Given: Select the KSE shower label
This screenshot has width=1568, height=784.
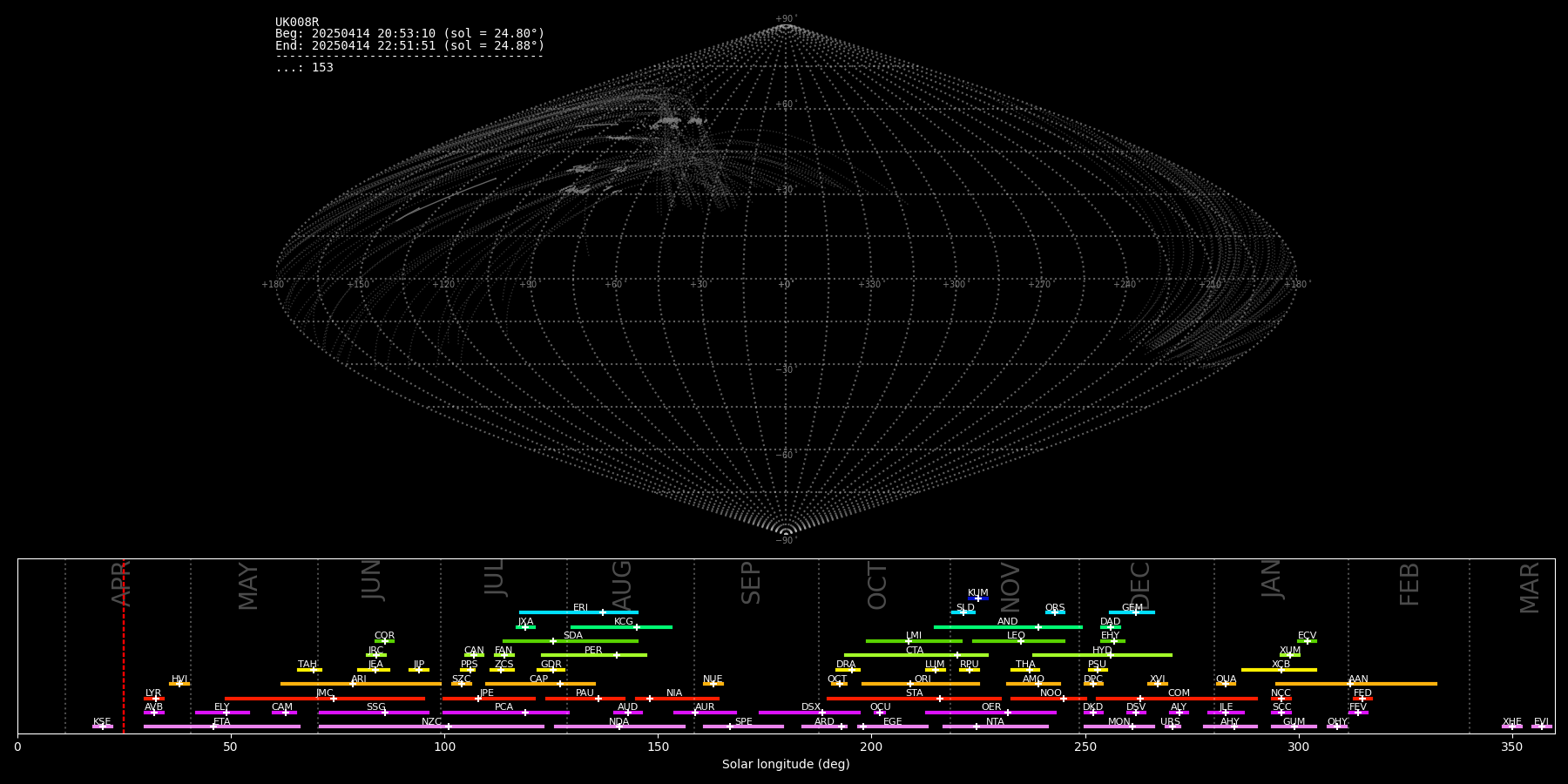Looking at the screenshot, I should pos(102,722).
